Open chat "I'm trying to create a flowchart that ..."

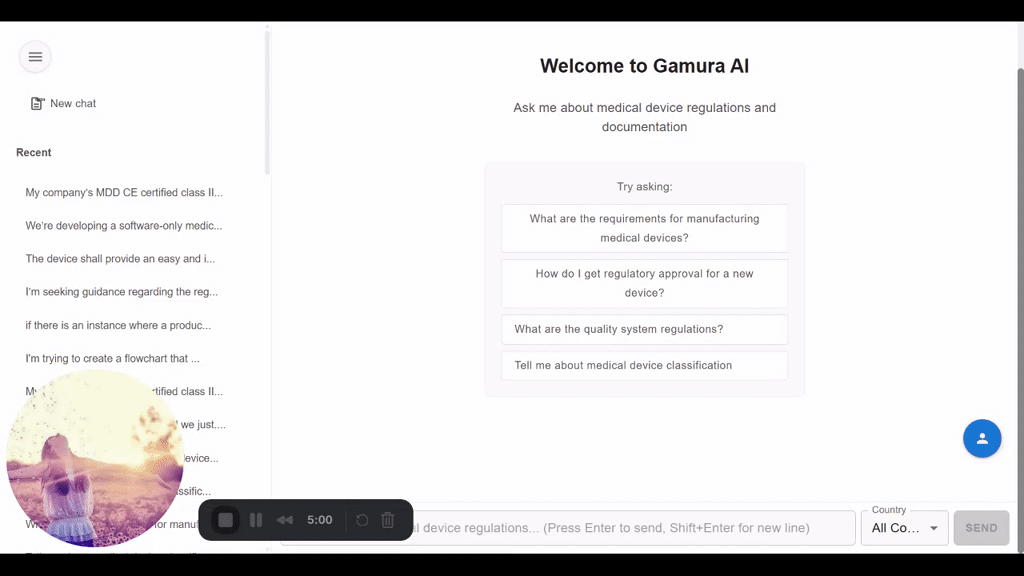(x=112, y=359)
